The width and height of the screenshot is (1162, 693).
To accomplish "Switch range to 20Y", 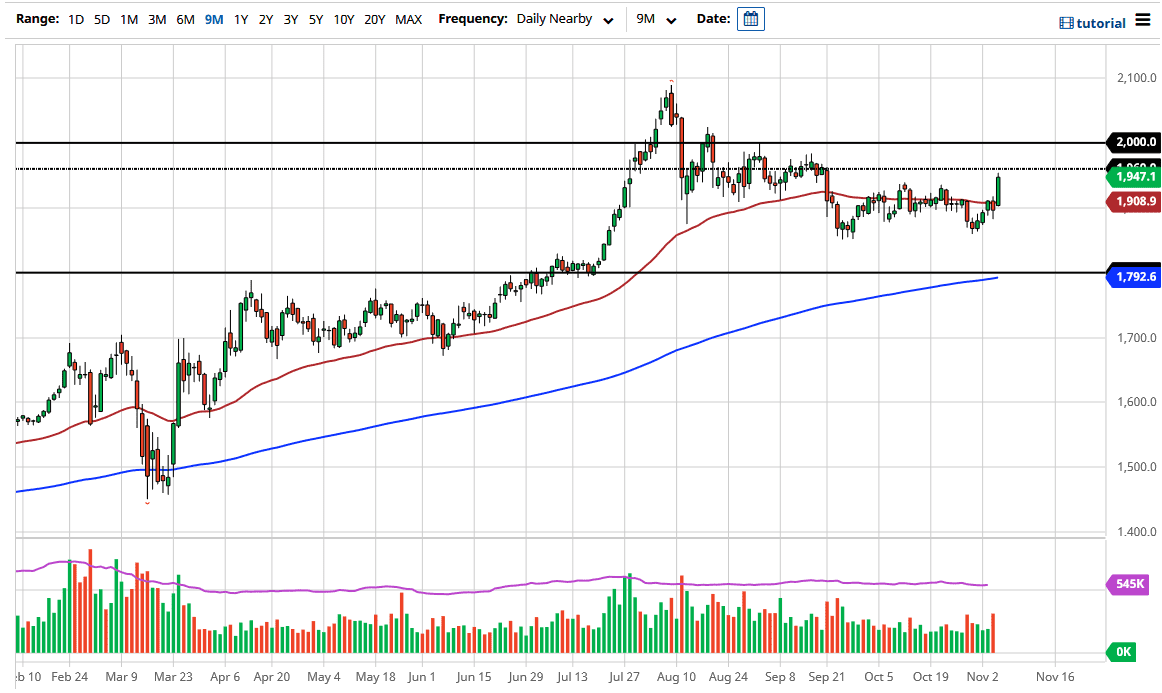I will pyautogui.click(x=374, y=19).
